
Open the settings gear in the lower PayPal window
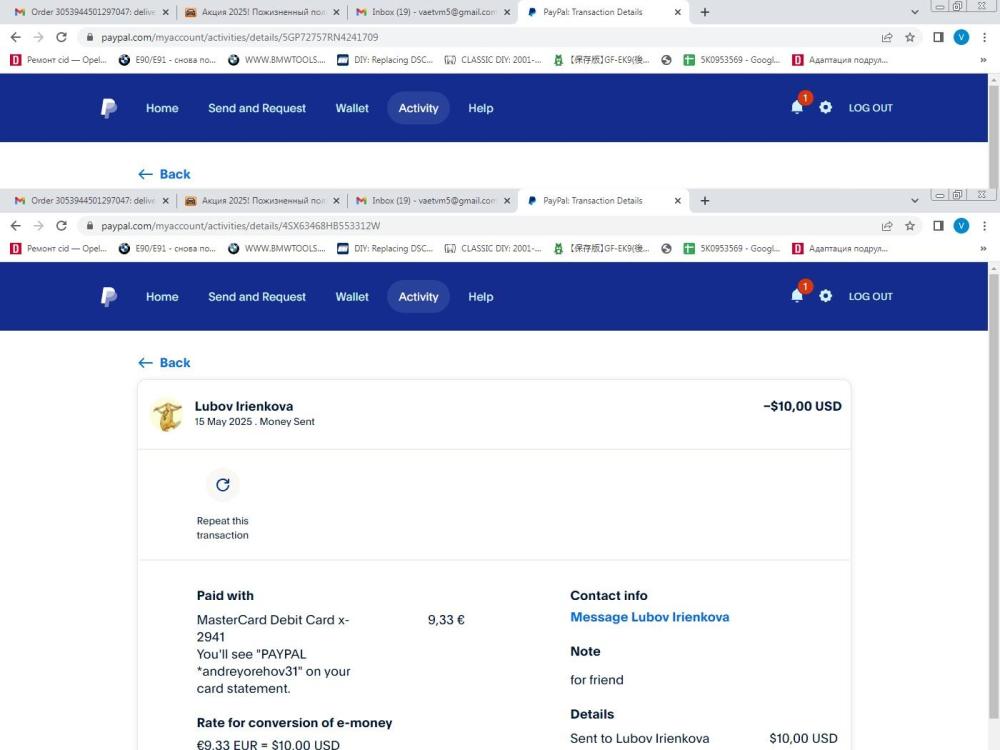pos(825,296)
